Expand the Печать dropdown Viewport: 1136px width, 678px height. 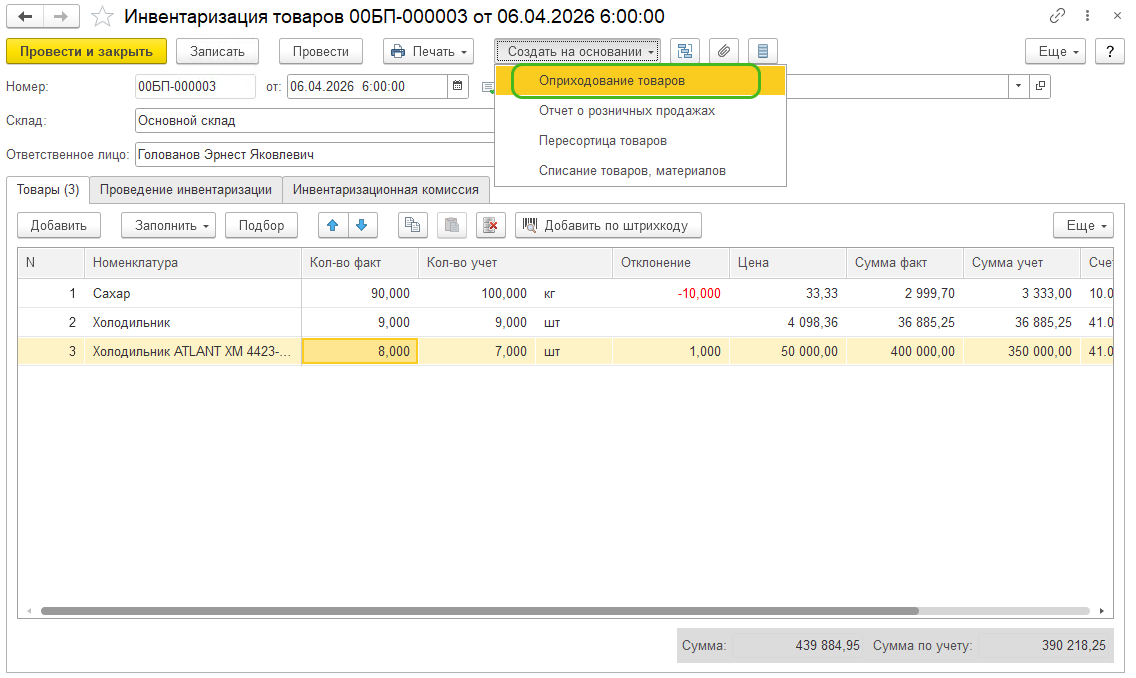[x=429, y=51]
